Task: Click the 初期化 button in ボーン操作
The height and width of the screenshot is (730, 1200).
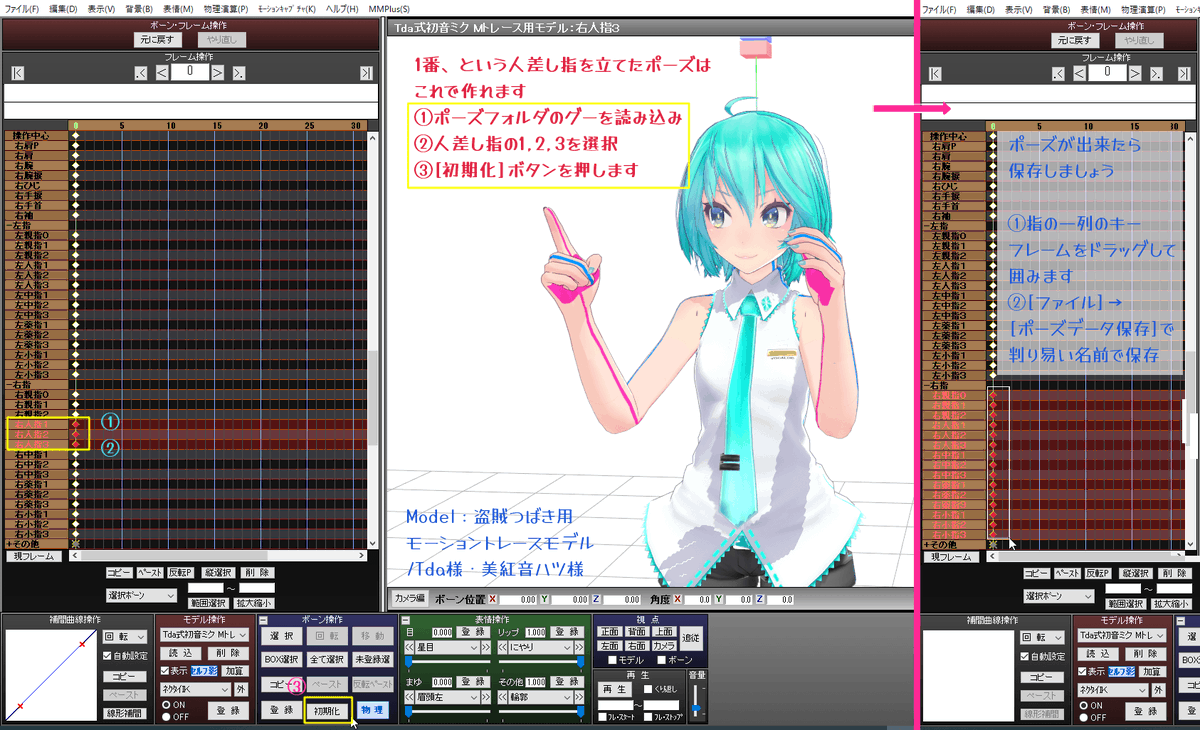Action: click(x=328, y=711)
